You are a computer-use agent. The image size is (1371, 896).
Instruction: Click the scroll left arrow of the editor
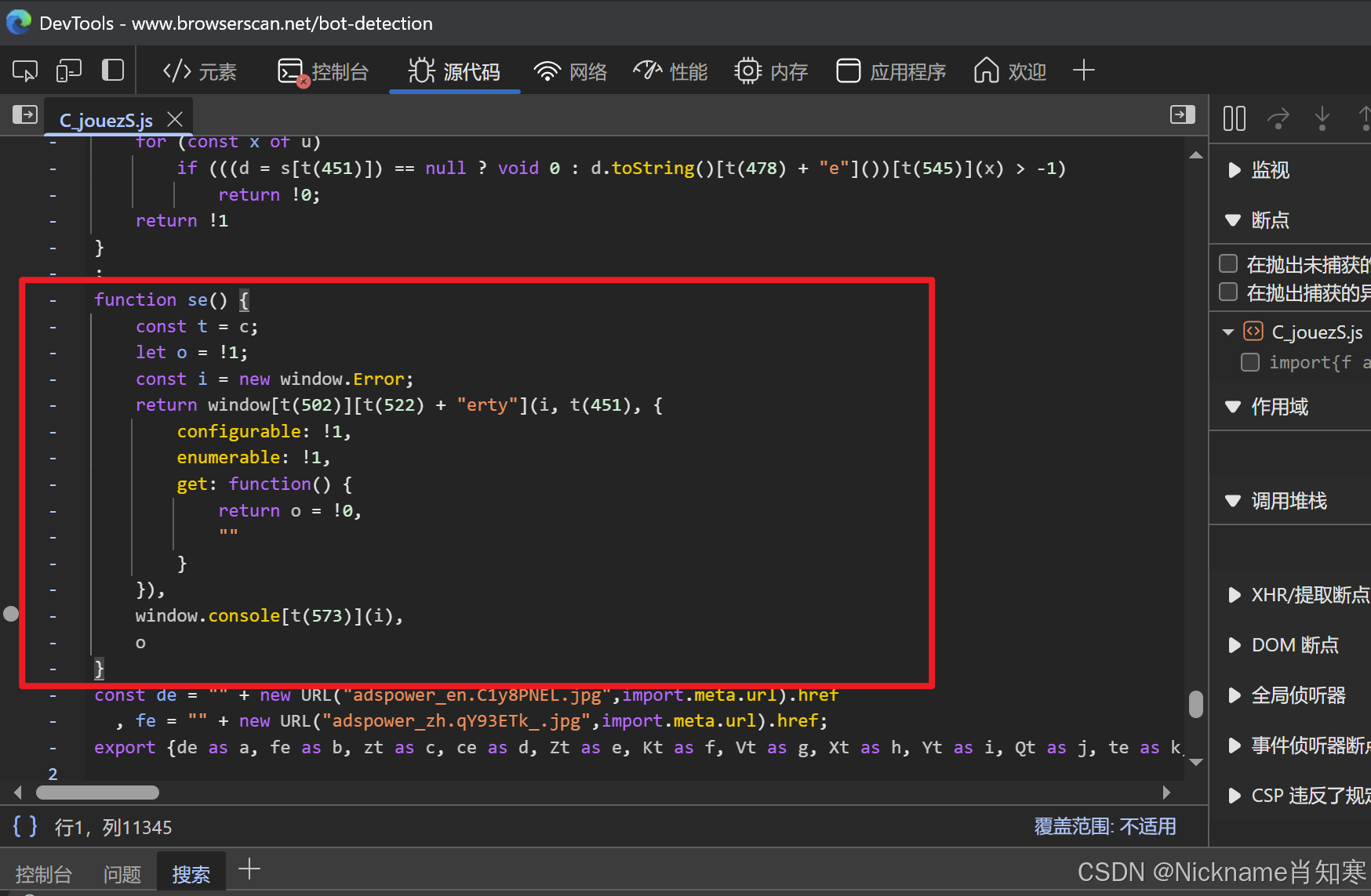(x=18, y=793)
